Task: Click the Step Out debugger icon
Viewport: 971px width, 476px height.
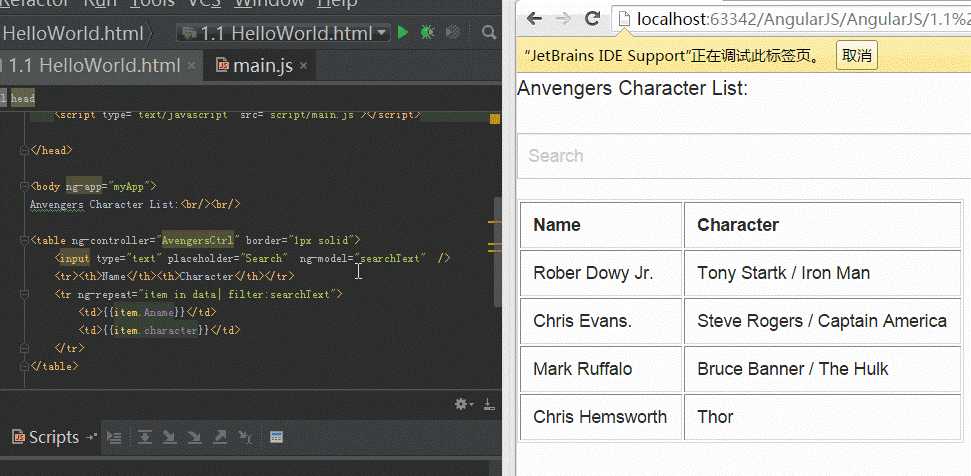Action: (x=220, y=437)
